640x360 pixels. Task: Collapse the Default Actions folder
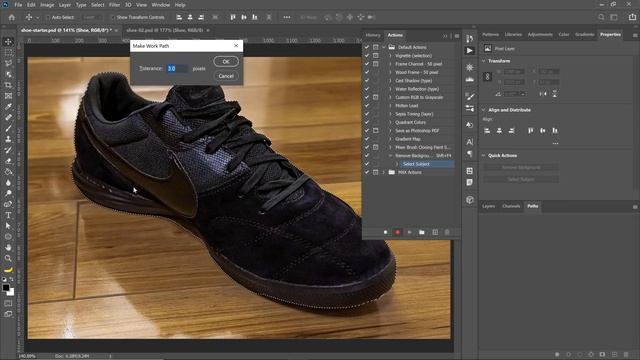384,47
